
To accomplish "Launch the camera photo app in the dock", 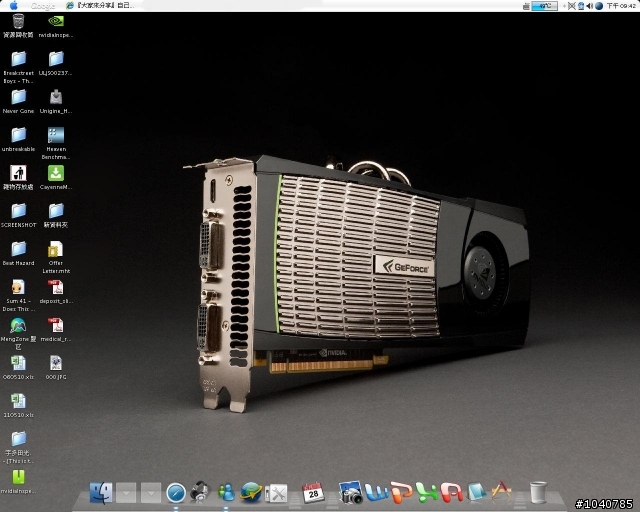I will [350, 492].
